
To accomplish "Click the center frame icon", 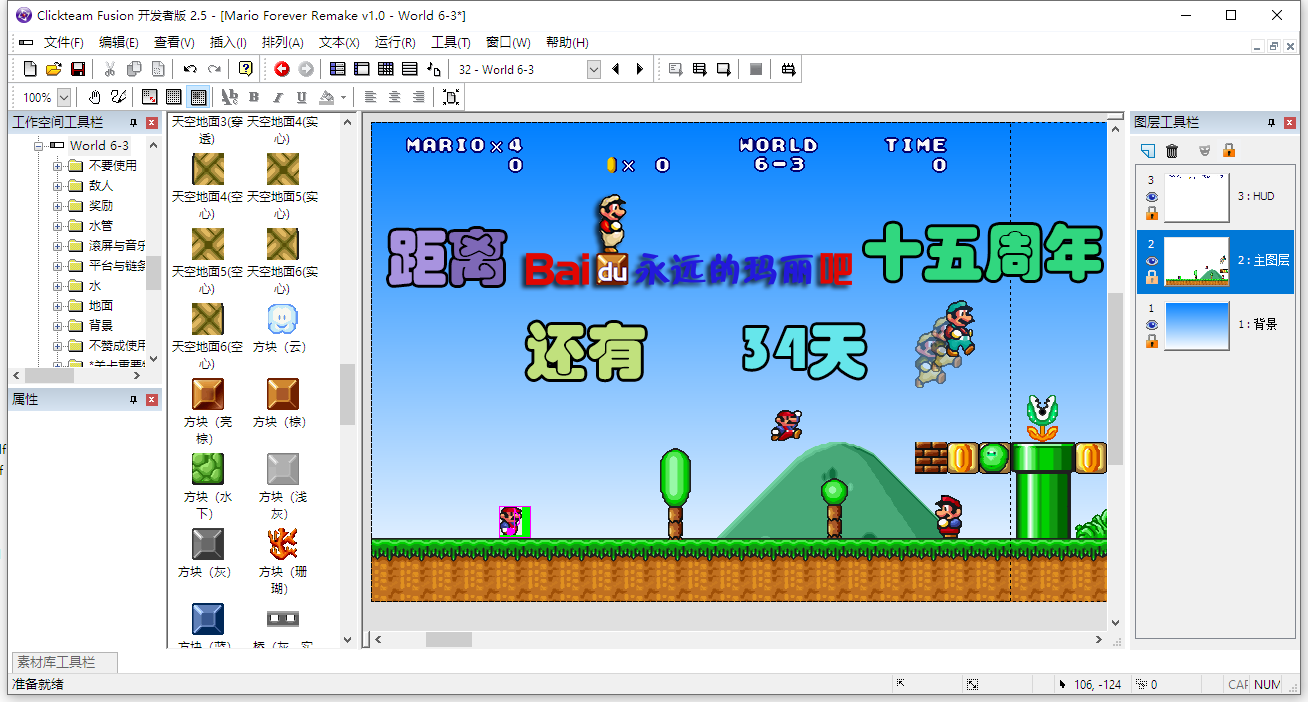I will click(451, 97).
